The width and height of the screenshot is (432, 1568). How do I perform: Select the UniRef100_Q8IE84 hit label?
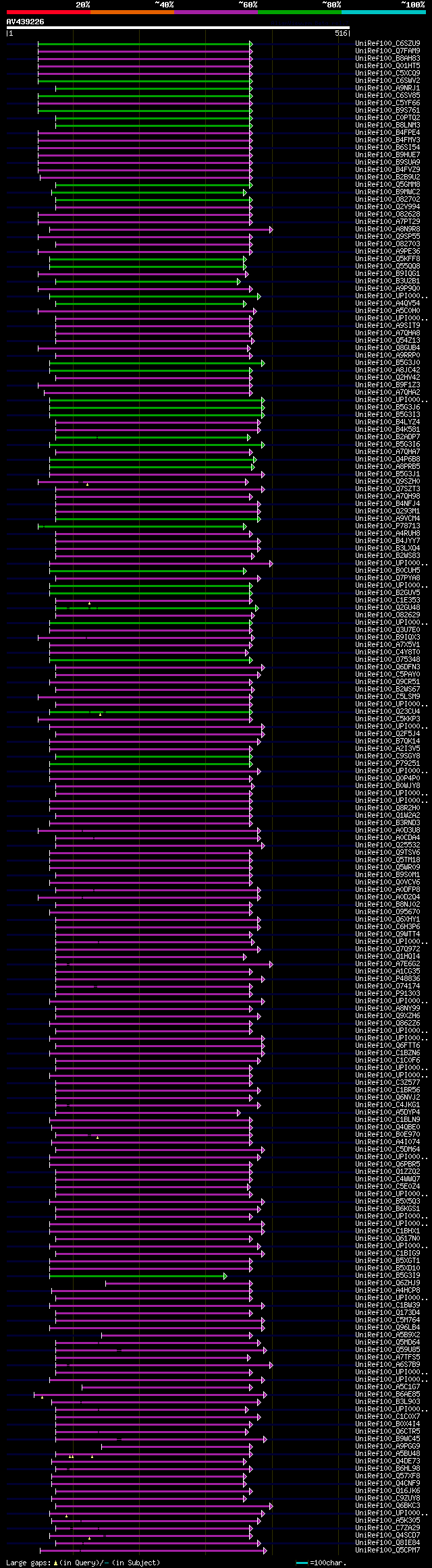pyautogui.click(x=387, y=1543)
